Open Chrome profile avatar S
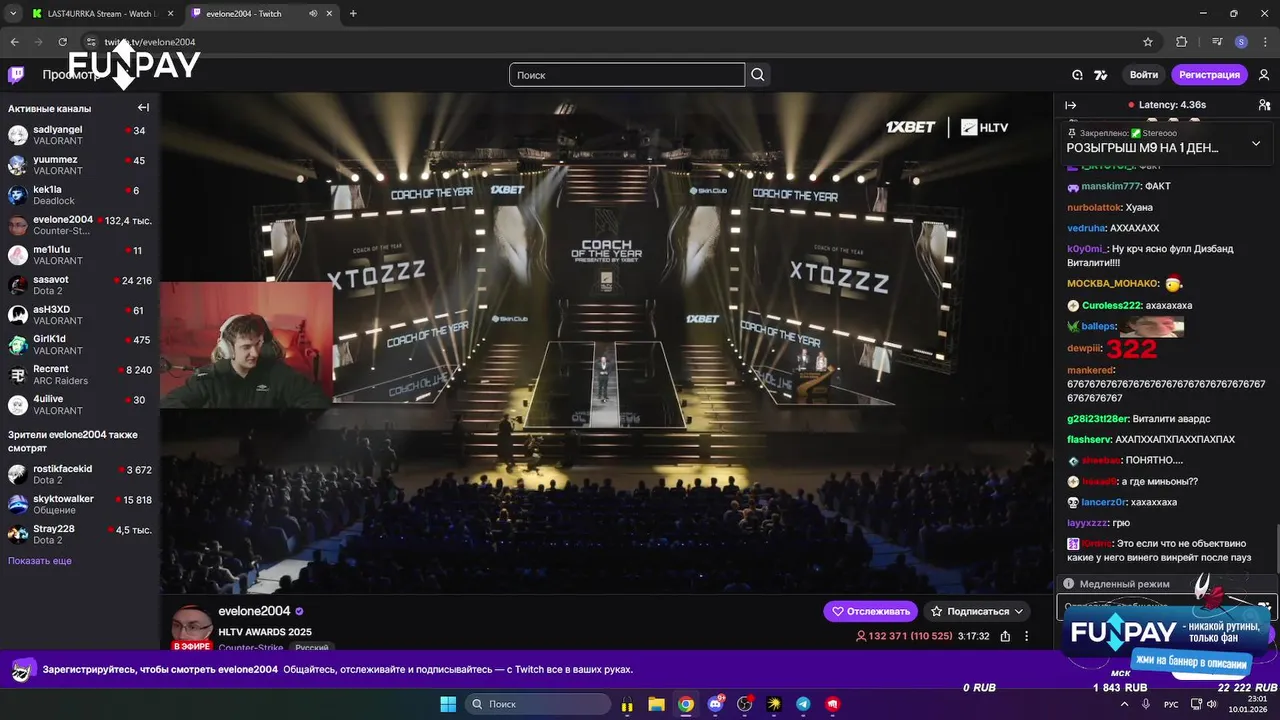This screenshot has width=1280, height=720. click(x=1241, y=42)
